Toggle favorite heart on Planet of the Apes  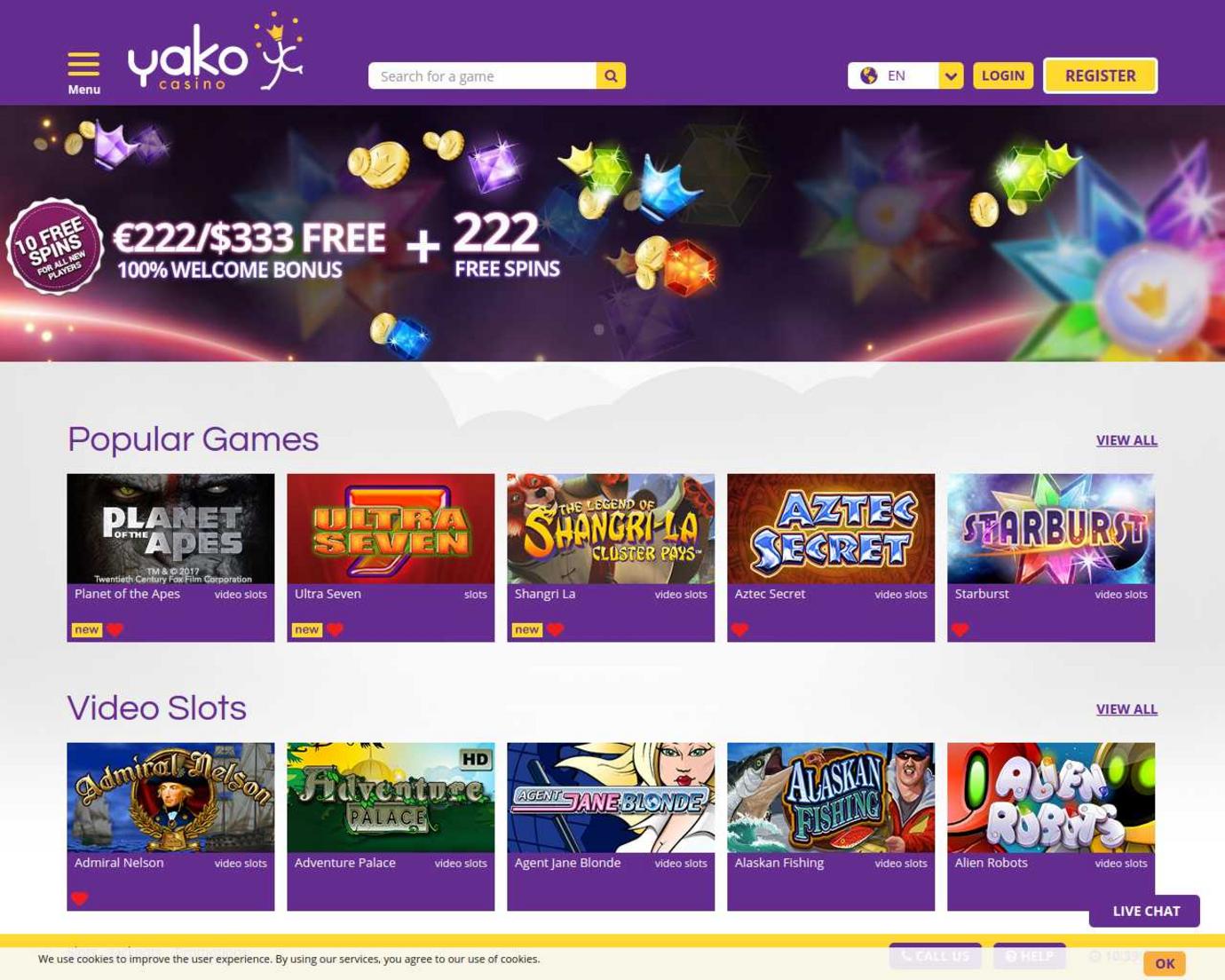pos(115,630)
